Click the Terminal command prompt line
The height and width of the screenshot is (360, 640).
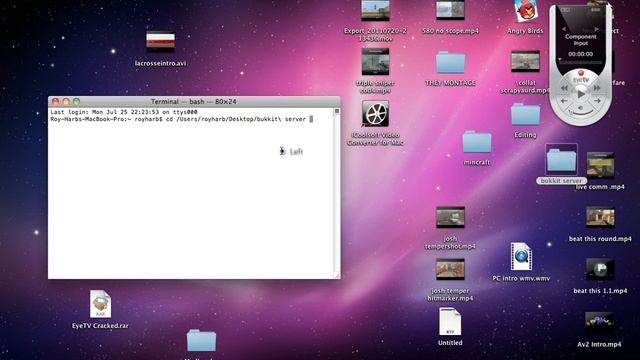click(182, 119)
